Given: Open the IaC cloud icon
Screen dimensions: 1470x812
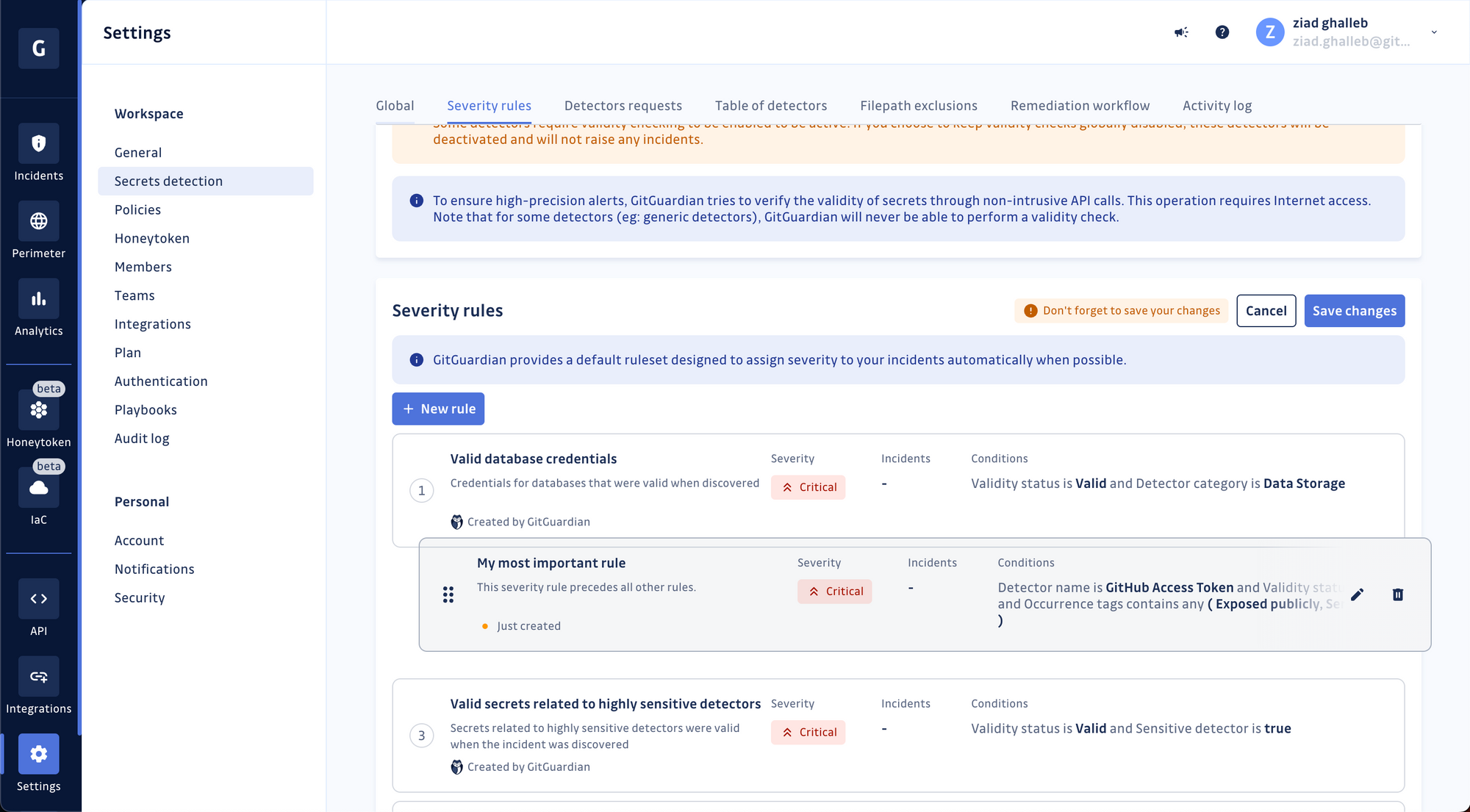Looking at the screenshot, I should tap(39, 488).
